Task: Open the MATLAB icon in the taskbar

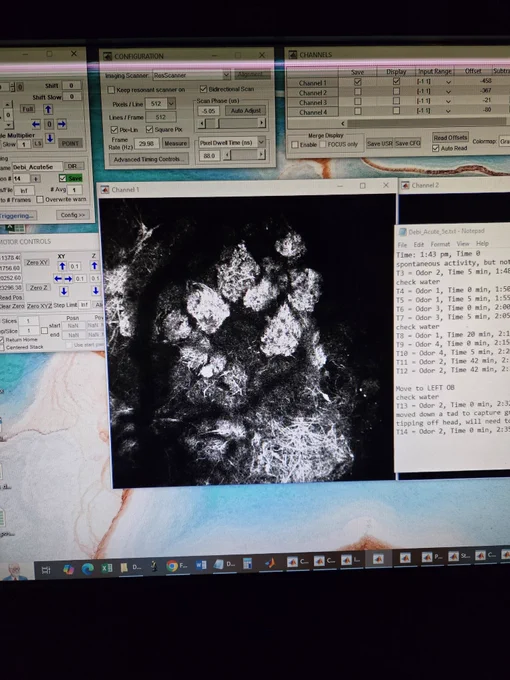Action: [270, 563]
